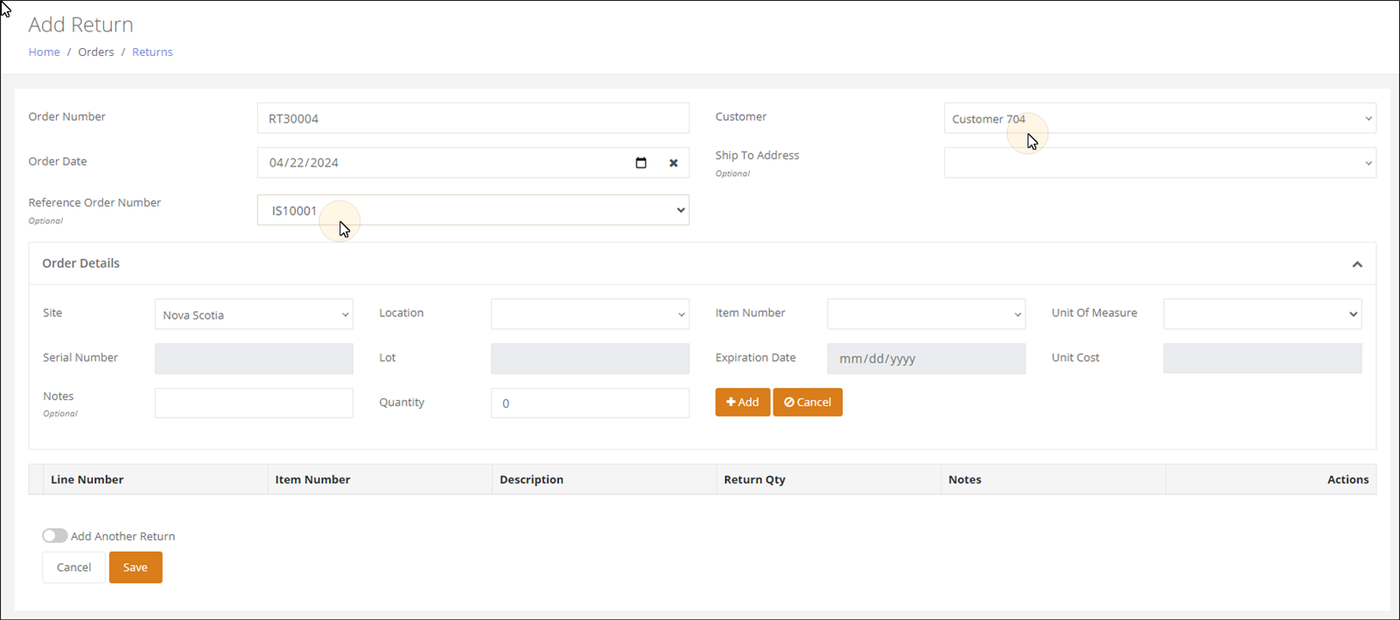
Task: Click the Serial Number field
Action: click(x=254, y=359)
